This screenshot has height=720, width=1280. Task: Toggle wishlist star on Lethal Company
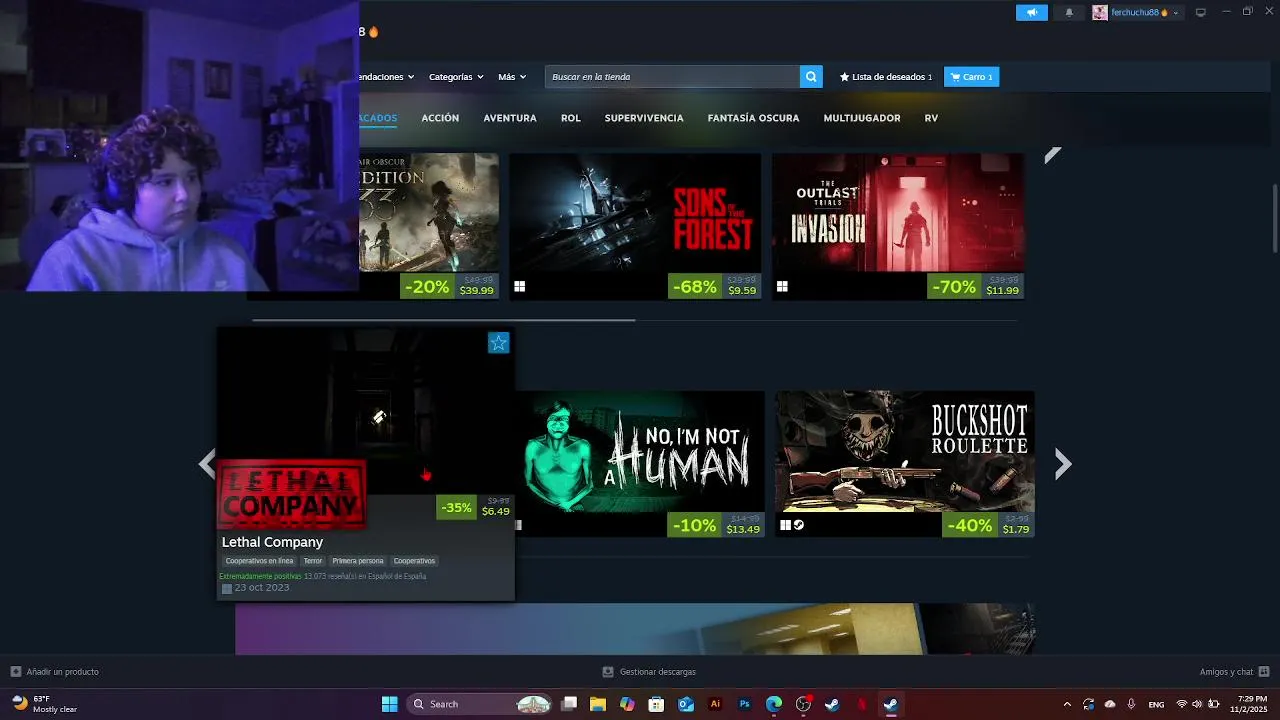(498, 343)
